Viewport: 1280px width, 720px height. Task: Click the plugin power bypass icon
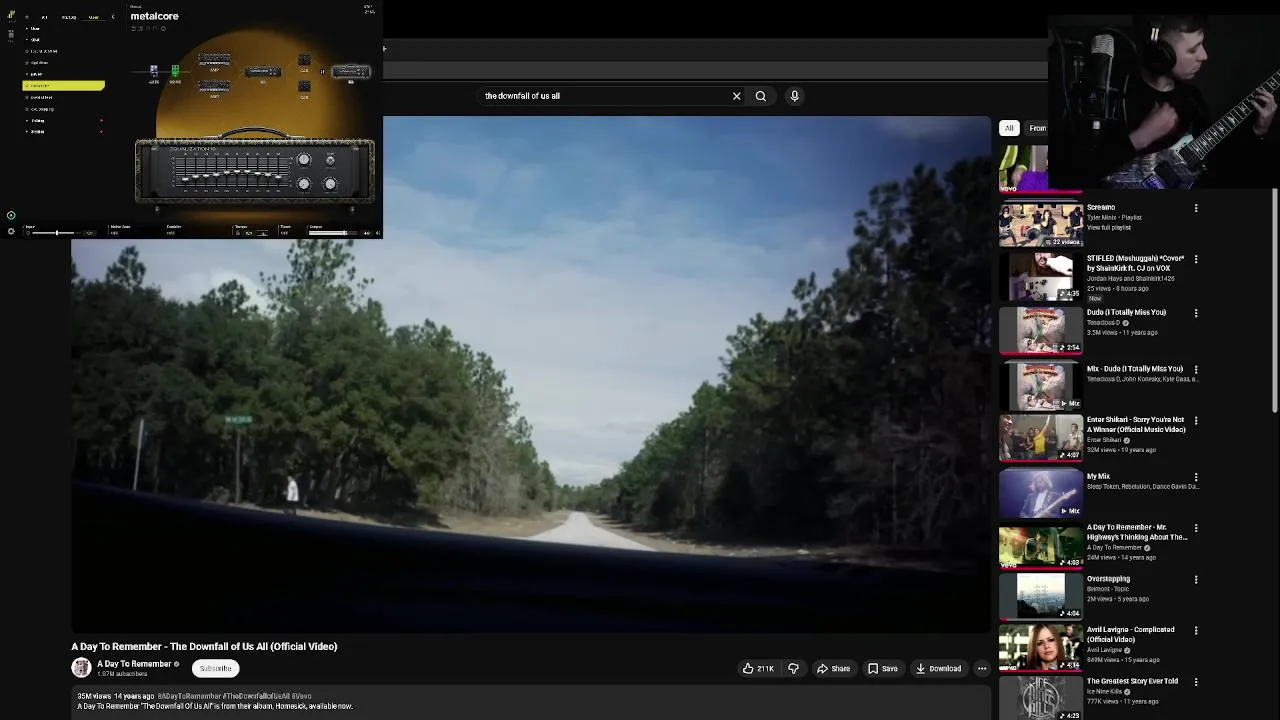[x=11, y=215]
